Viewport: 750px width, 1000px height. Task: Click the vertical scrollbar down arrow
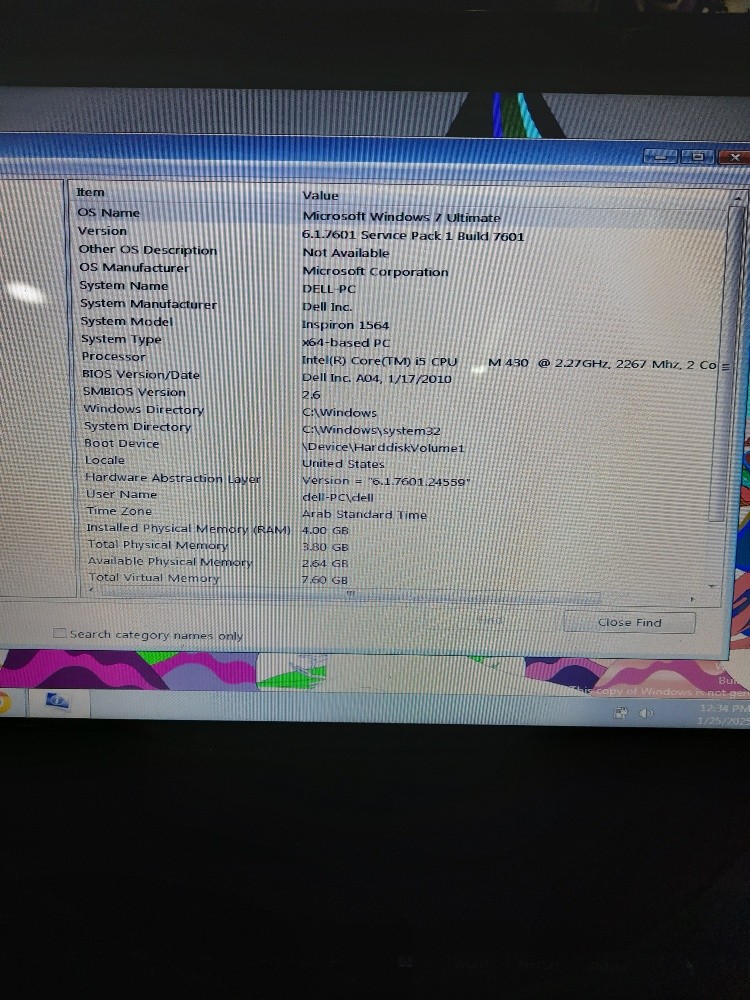[712, 585]
